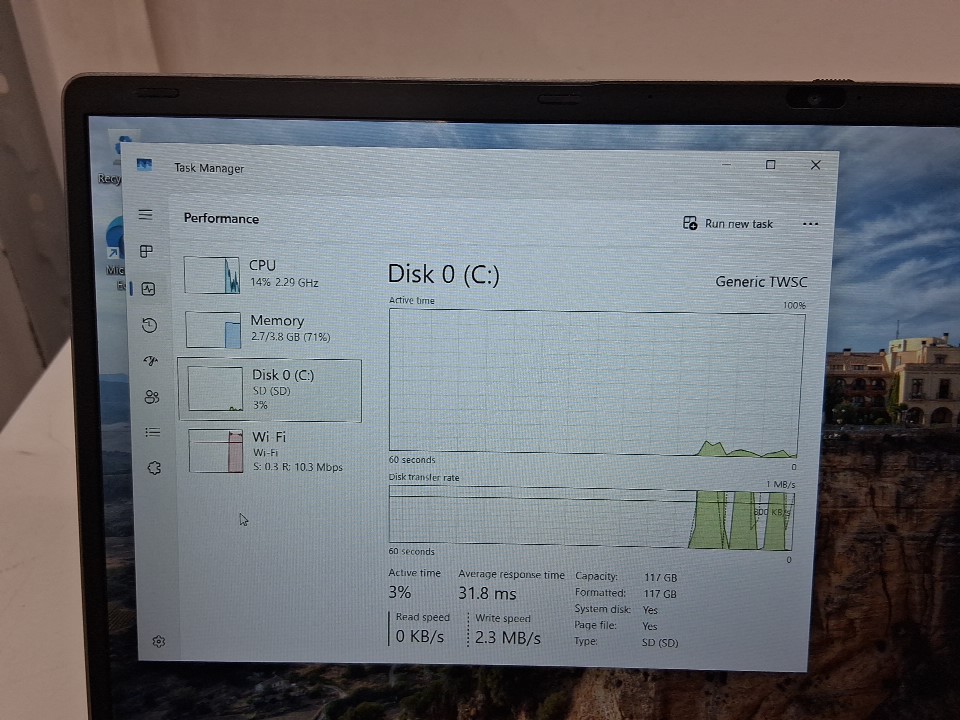This screenshot has height=720, width=960.
Task: Close the Task Manager window
Action: click(x=815, y=165)
